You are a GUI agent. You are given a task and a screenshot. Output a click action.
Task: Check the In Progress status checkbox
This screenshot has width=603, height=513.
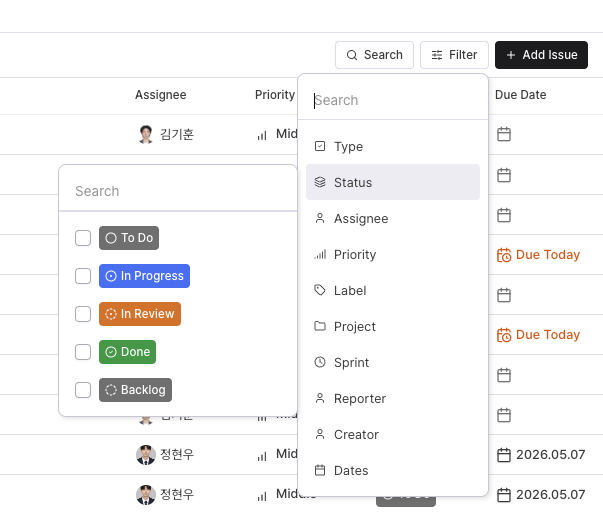pos(83,276)
